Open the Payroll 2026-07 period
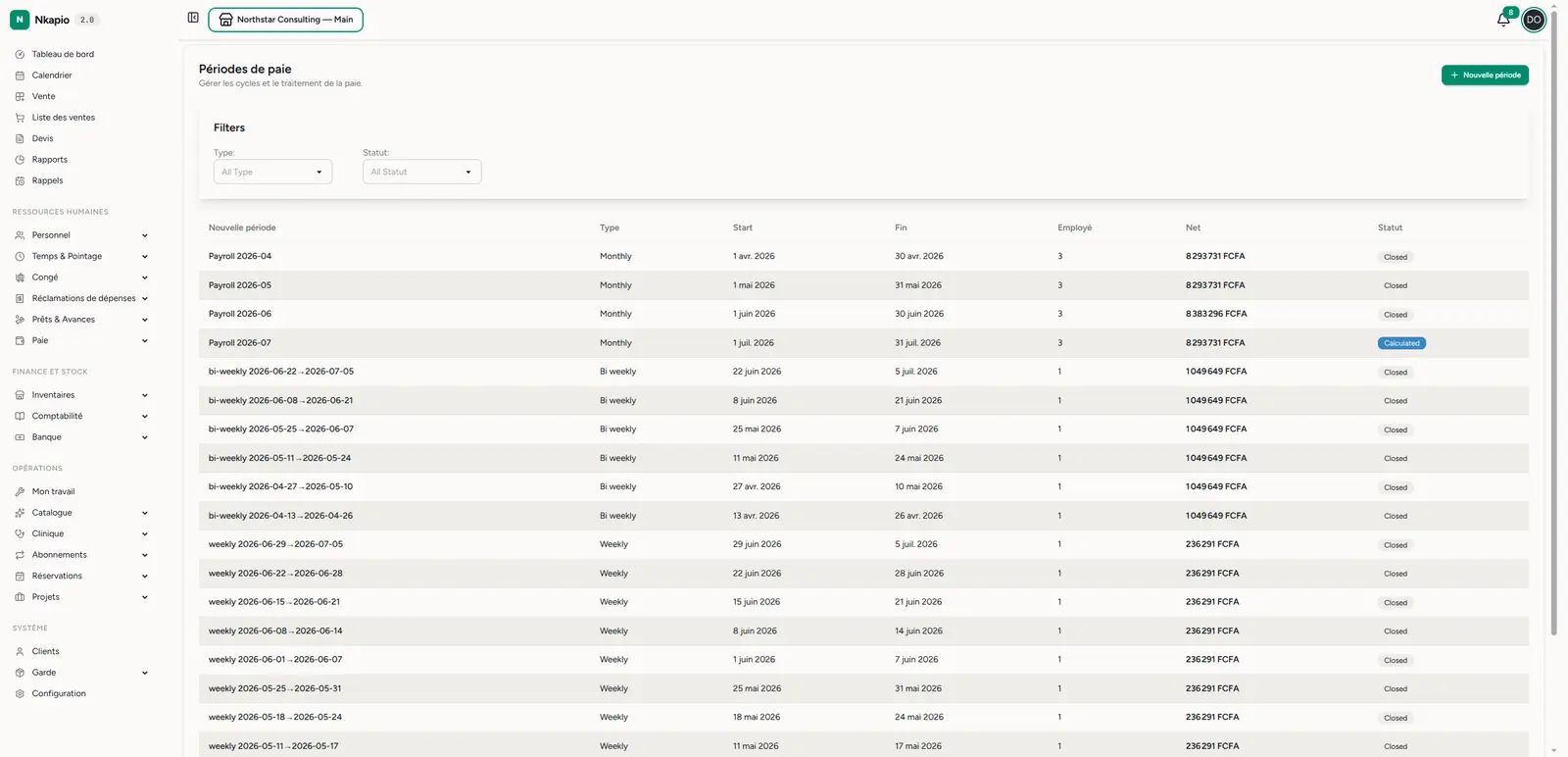The image size is (1568, 757). 863,343
